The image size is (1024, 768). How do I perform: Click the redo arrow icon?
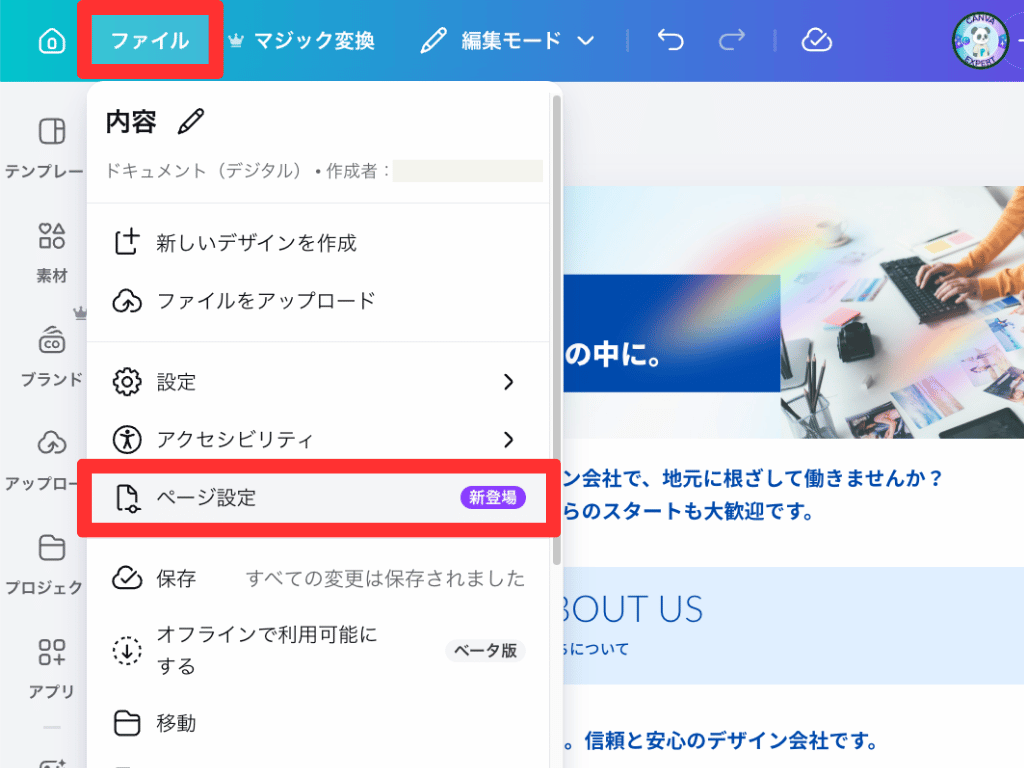(x=731, y=40)
